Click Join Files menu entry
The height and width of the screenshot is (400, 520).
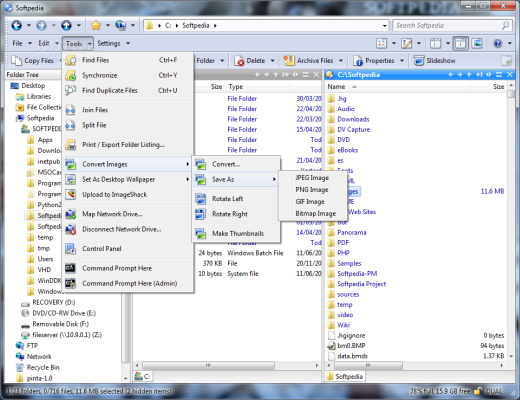click(128, 110)
